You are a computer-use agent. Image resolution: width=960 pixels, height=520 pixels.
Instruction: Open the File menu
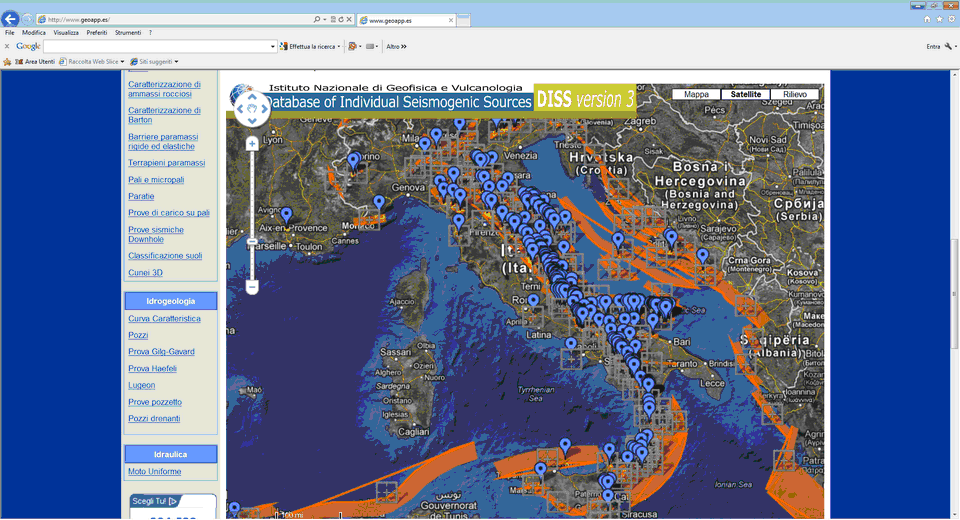10,32
